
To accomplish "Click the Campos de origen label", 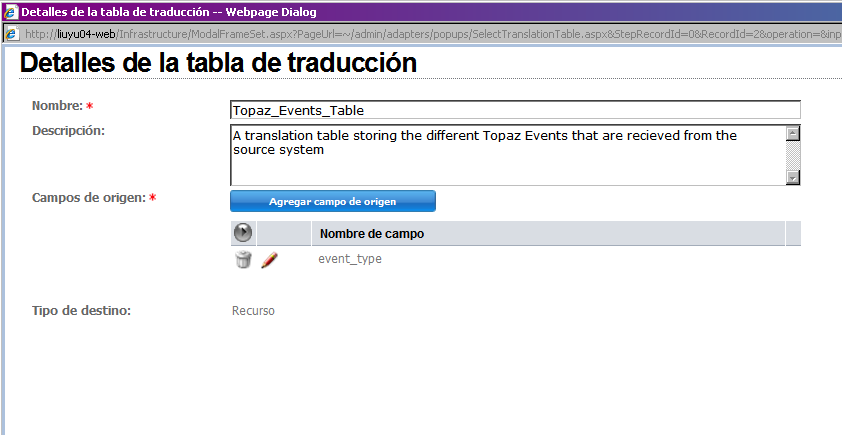I will coord(89,198).
